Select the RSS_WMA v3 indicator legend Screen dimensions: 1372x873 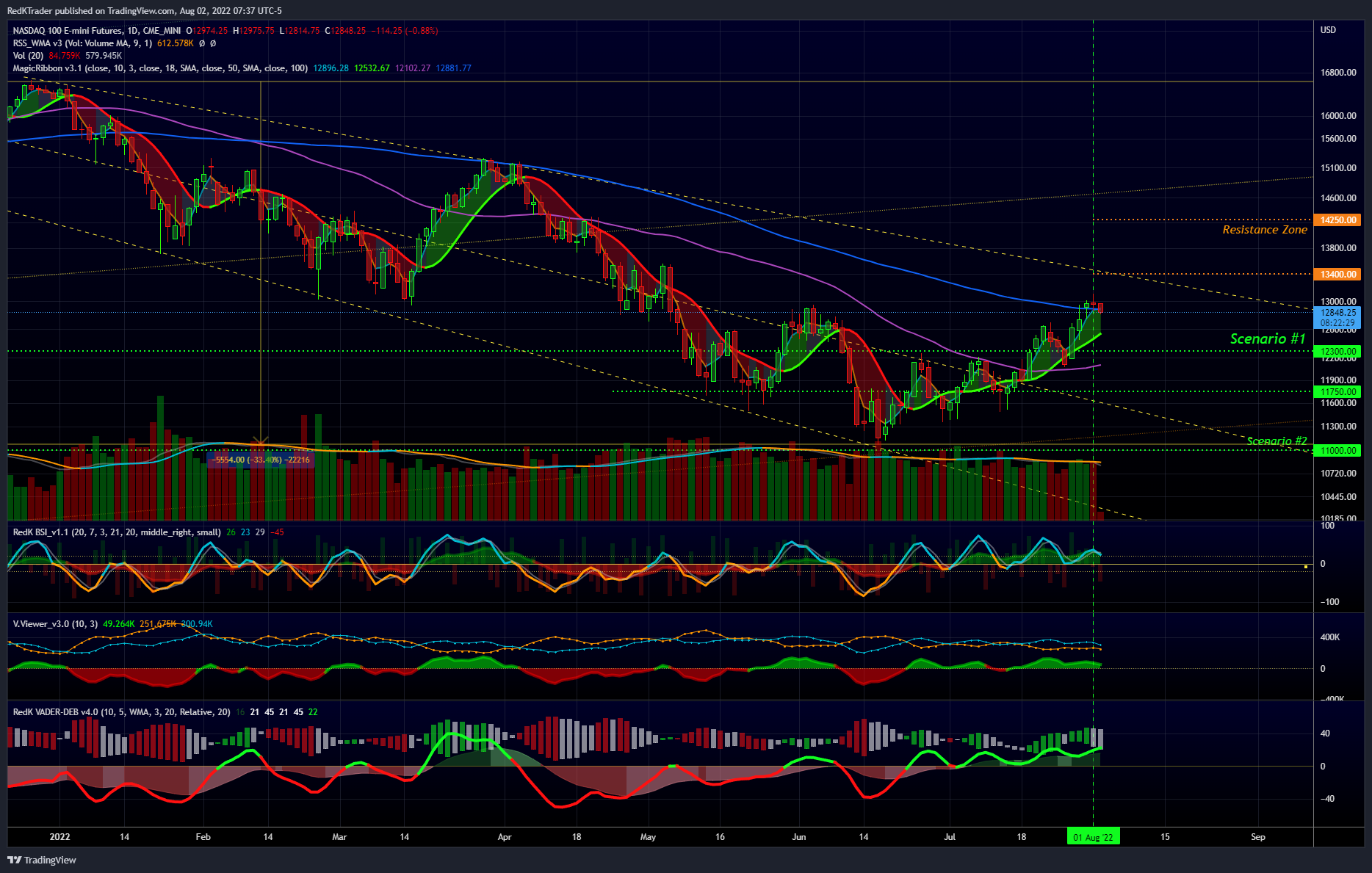click(x=82, y=43)
